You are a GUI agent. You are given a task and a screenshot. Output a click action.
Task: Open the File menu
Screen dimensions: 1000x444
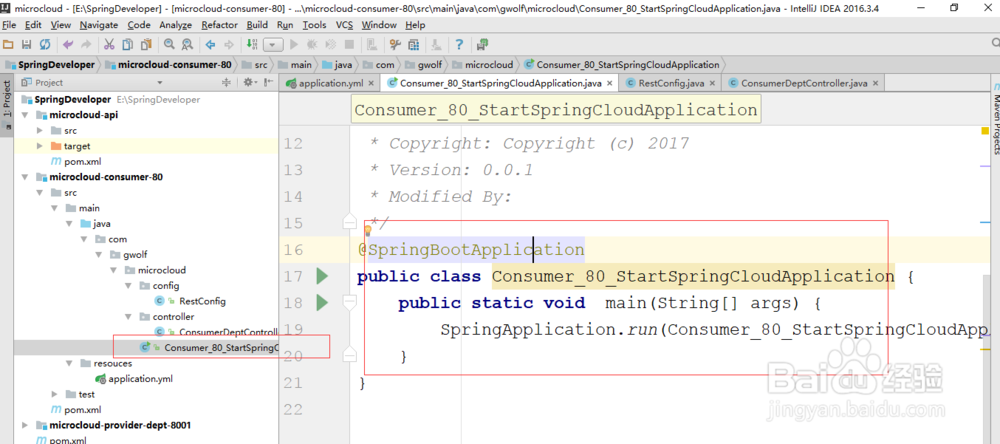click(10, 25)
